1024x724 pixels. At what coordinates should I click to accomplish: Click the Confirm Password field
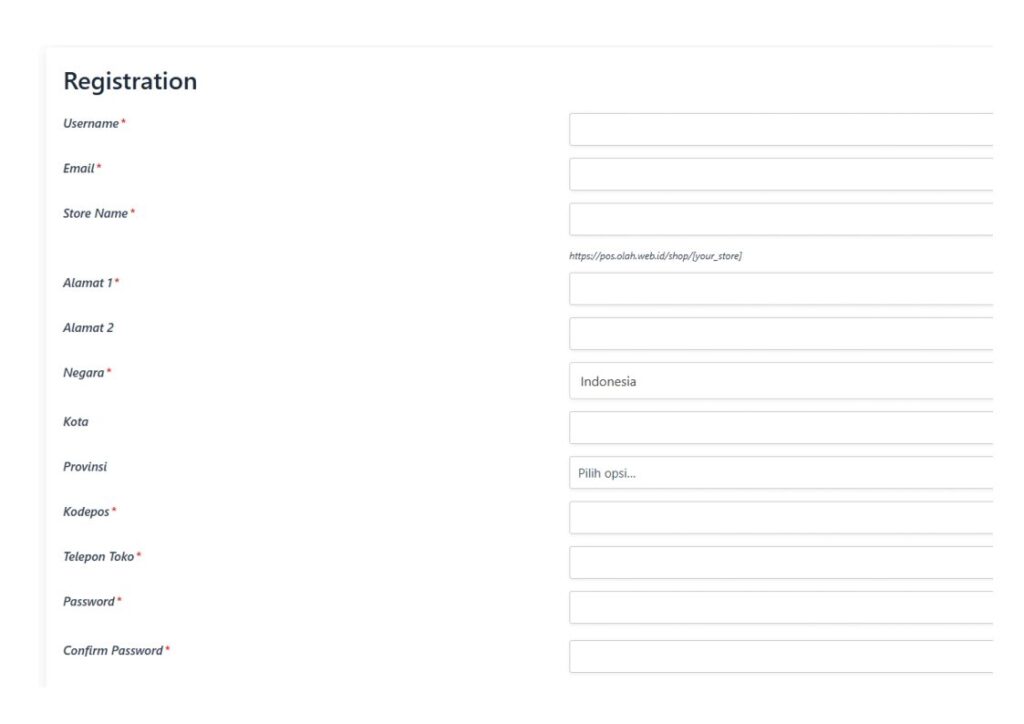pos(780,656)
